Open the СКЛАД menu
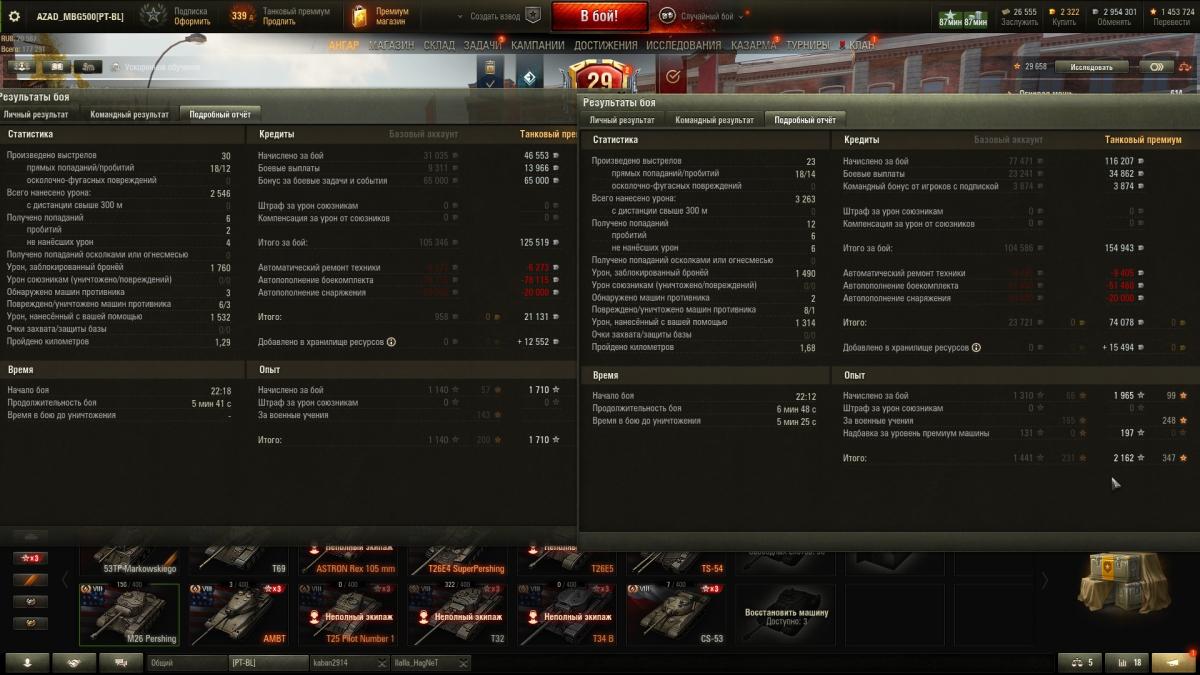The image size is (1200, 675). [x=439, y=45]
